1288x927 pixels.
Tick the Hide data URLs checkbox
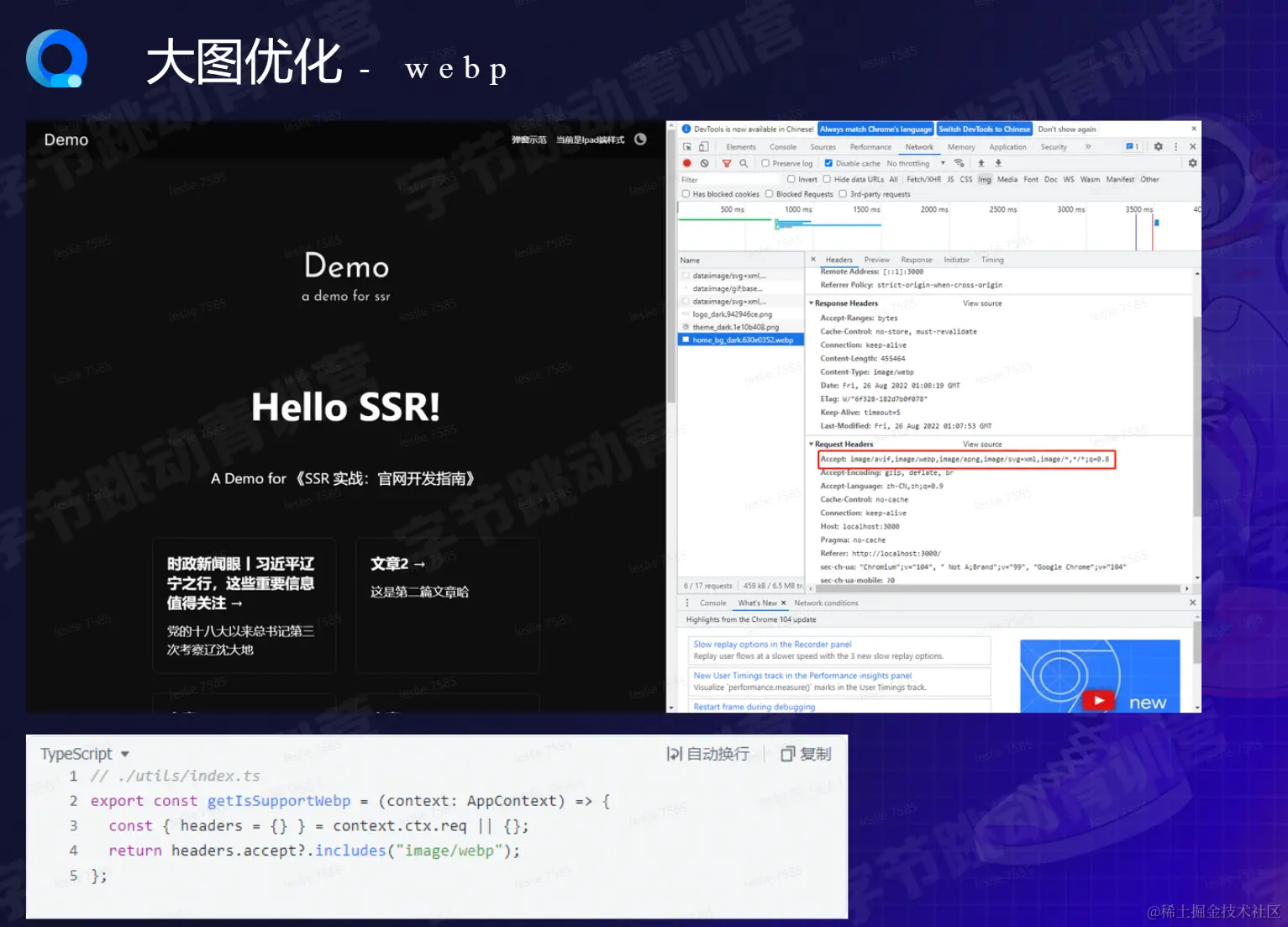[x=827, y=179]
